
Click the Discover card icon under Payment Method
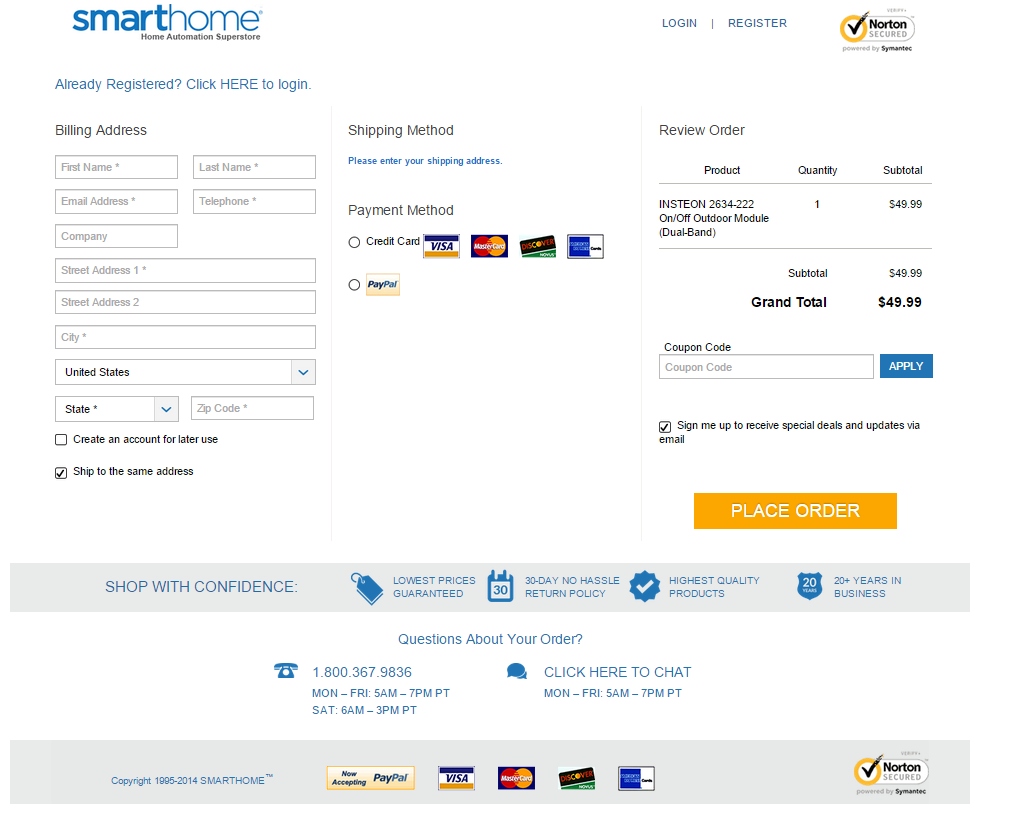537,247
